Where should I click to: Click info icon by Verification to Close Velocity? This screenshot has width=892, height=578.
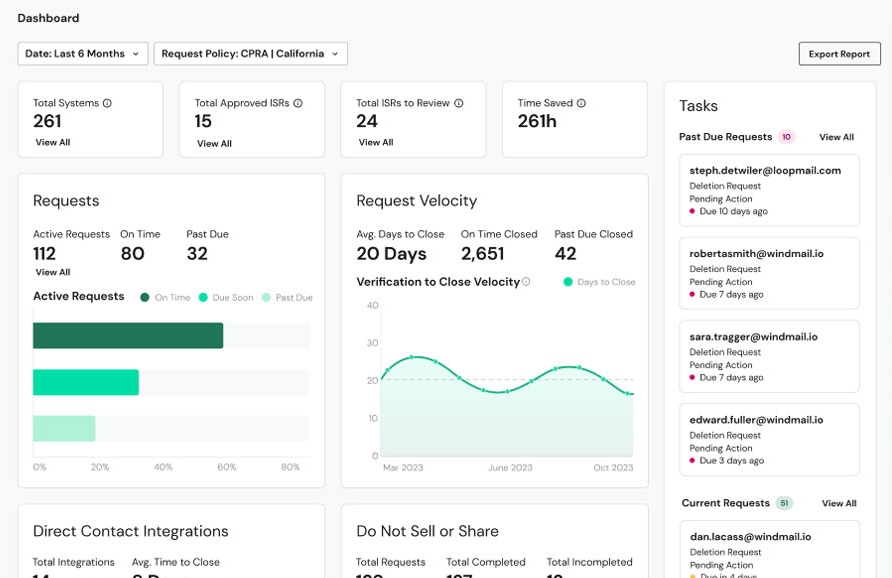pyautogui.click(x=526, y=282)
